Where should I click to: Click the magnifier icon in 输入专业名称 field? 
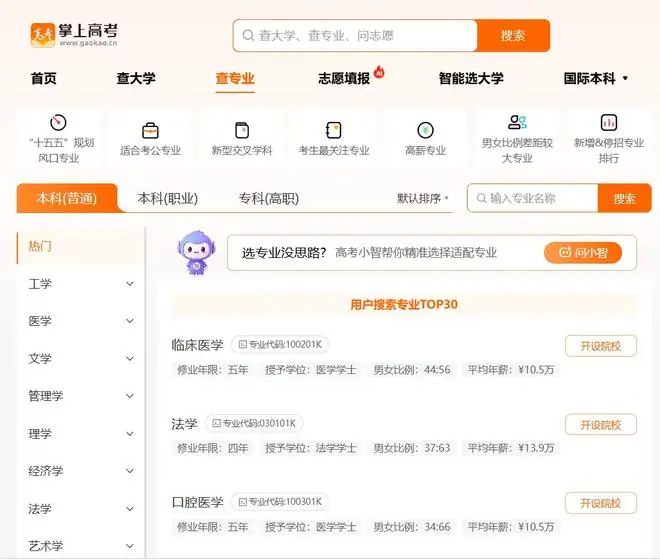tap(482, 198)
